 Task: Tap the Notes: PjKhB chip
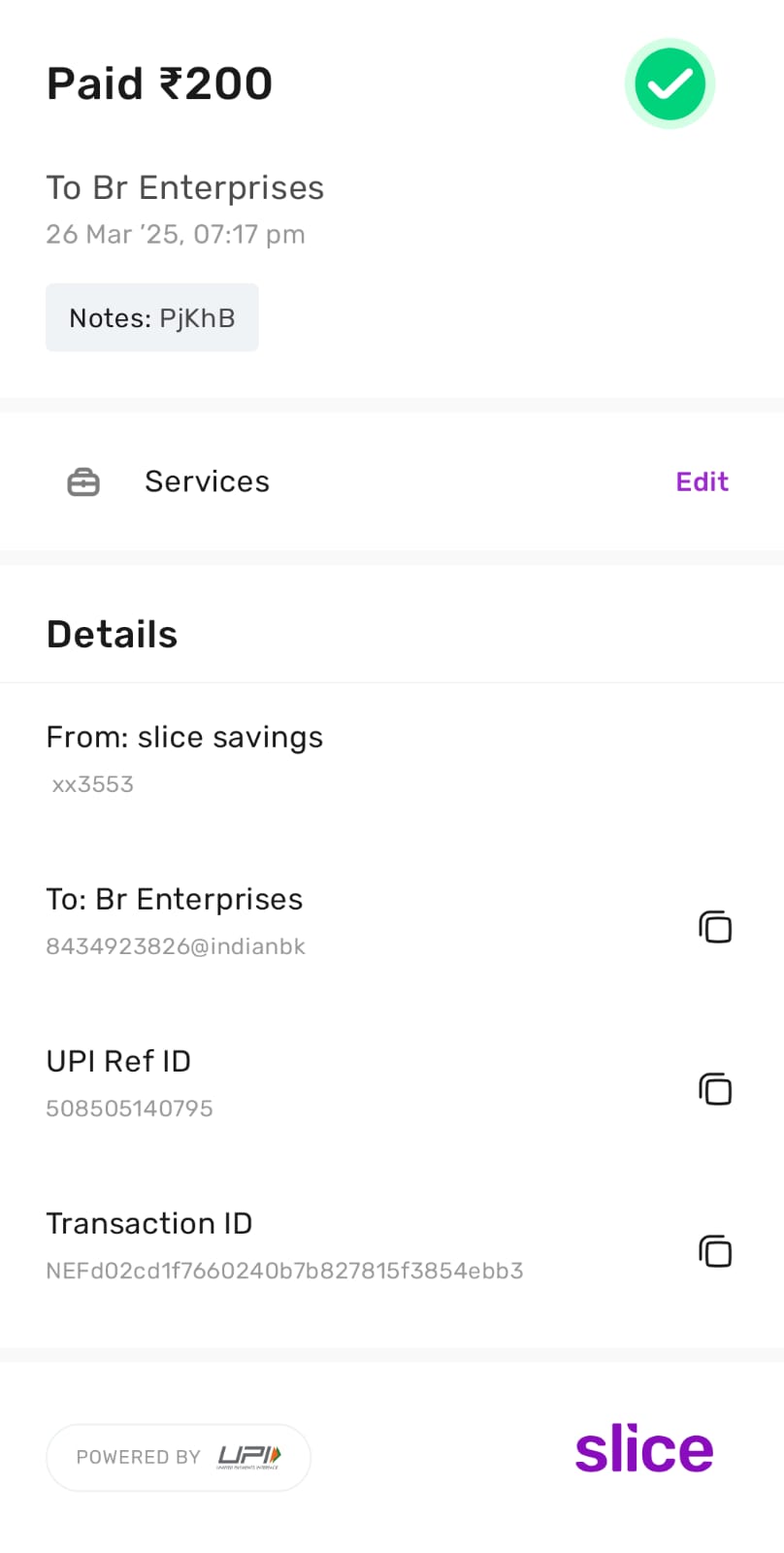coord(152,317)
